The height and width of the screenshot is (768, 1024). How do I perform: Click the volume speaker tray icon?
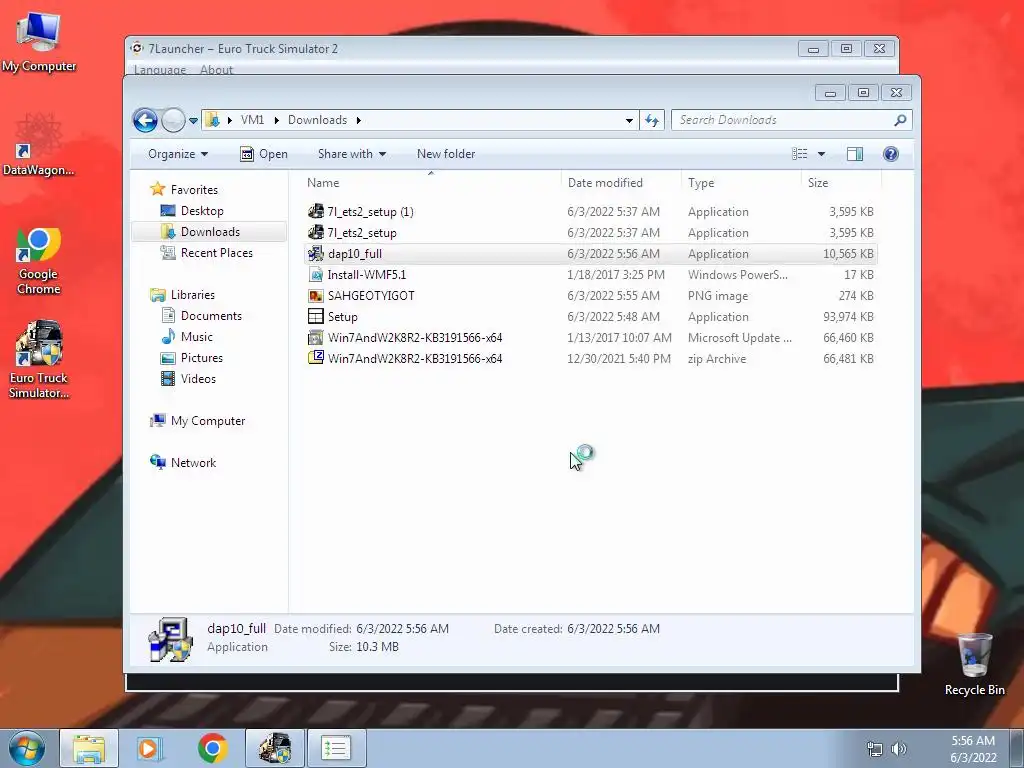[x=899, y=749]
